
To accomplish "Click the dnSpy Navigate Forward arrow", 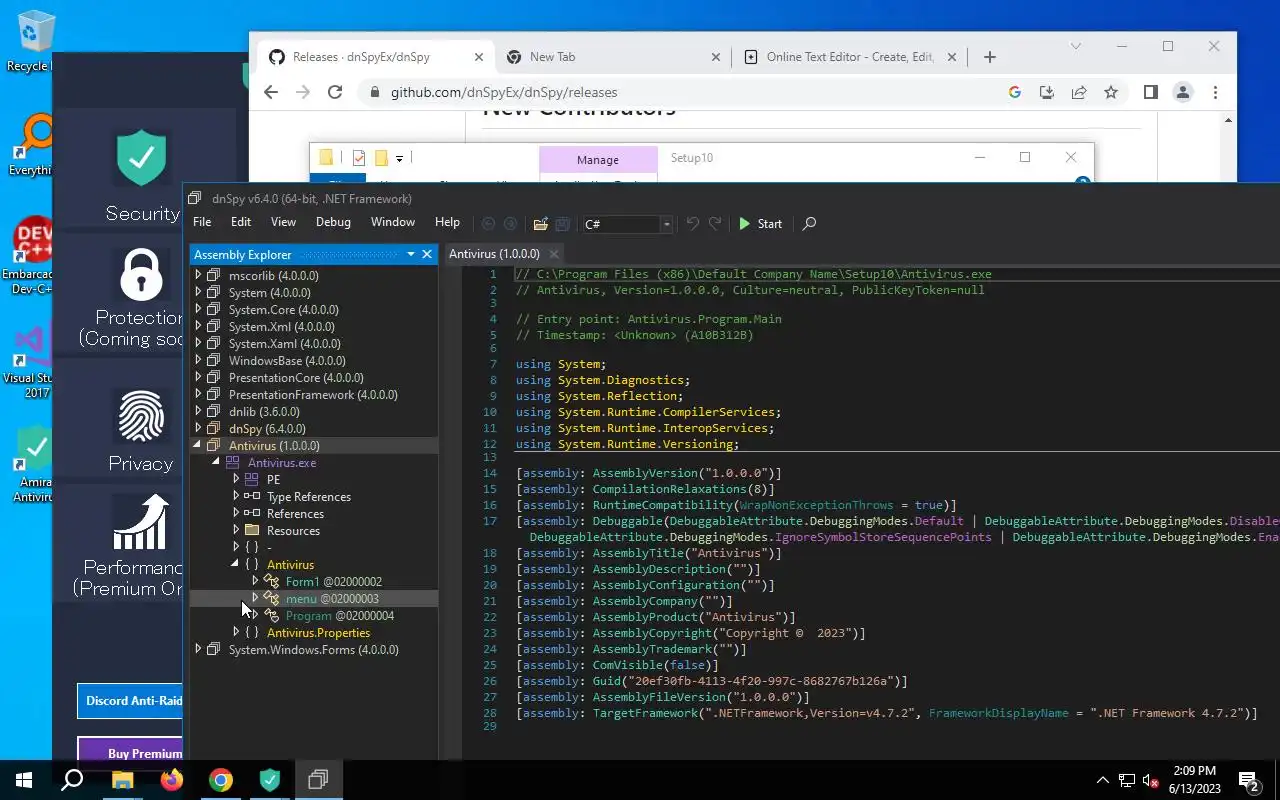I will tap(510, 224).
